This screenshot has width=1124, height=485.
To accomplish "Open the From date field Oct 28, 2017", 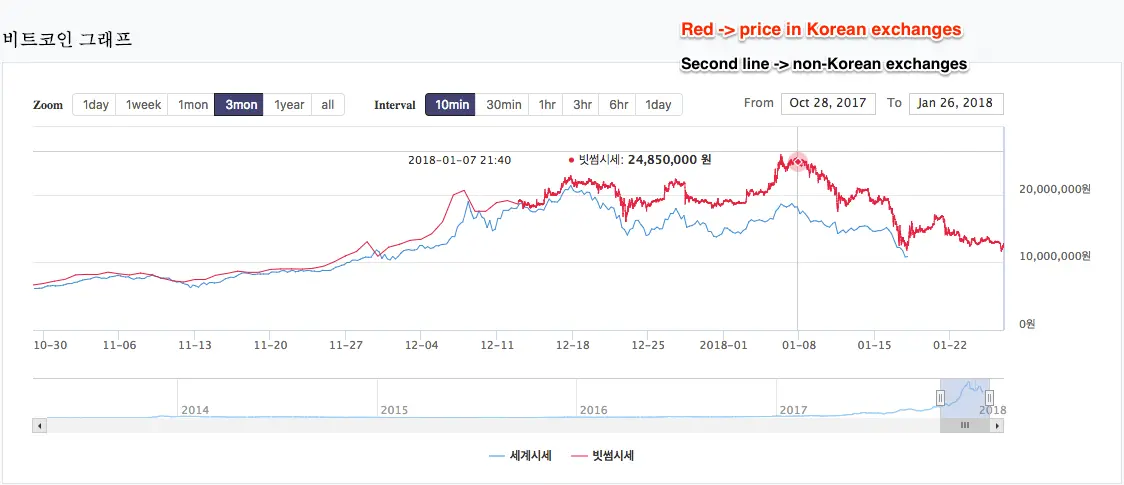I will [x=828, y=103].
